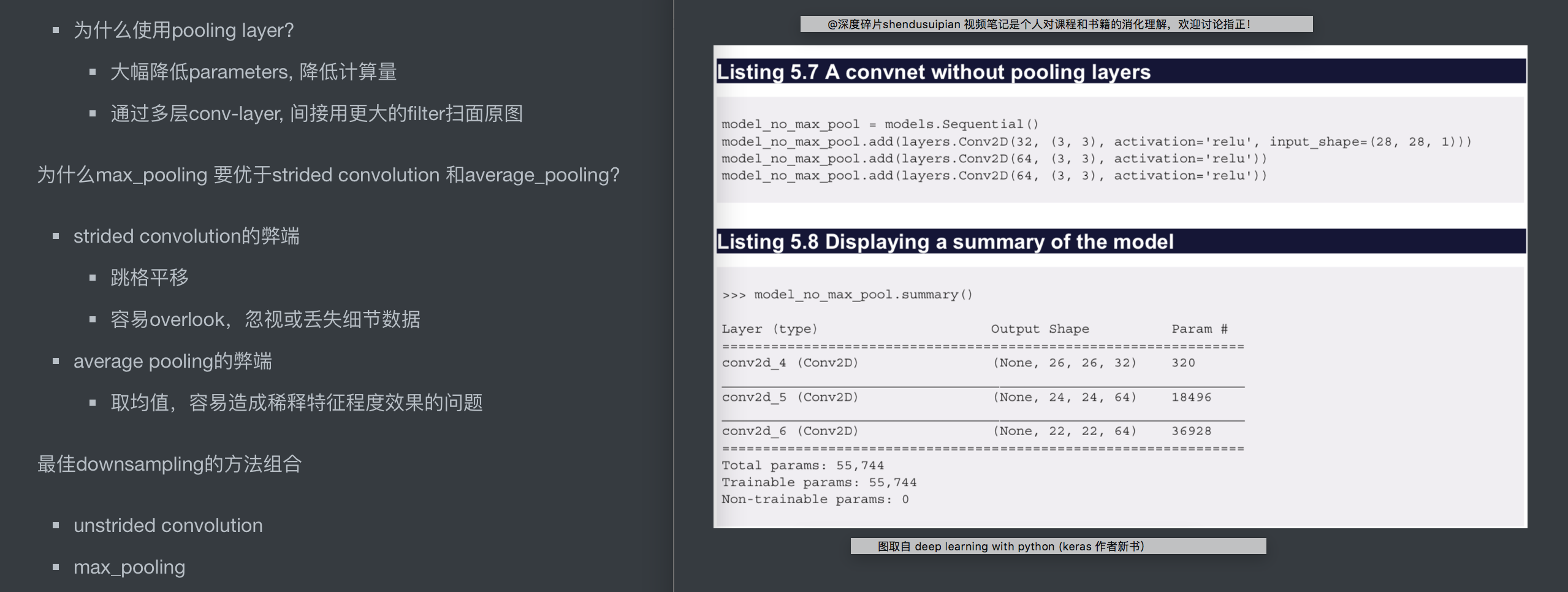Screen dimensions: 1568x592
Task: Click the bullet beside "unstrided convolution"
Action: 56,525
